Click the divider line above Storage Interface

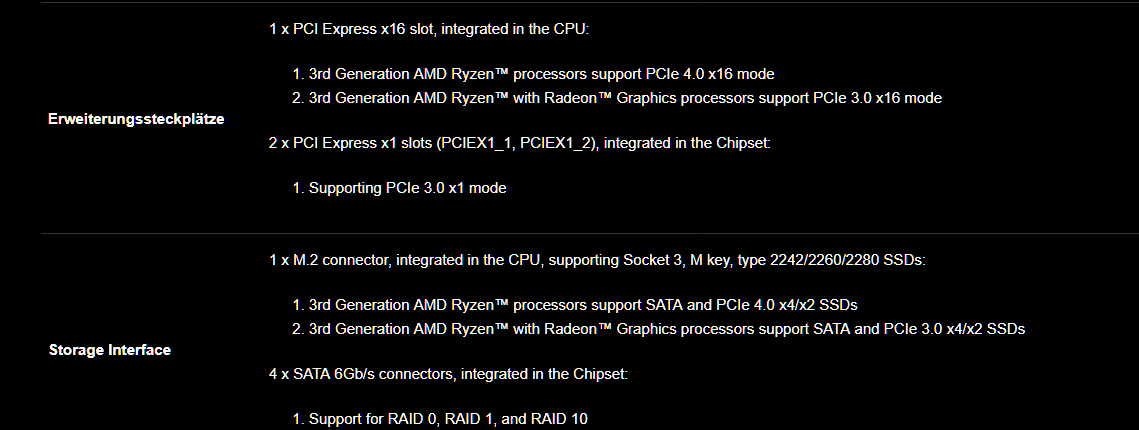click(x=590, y=233)
